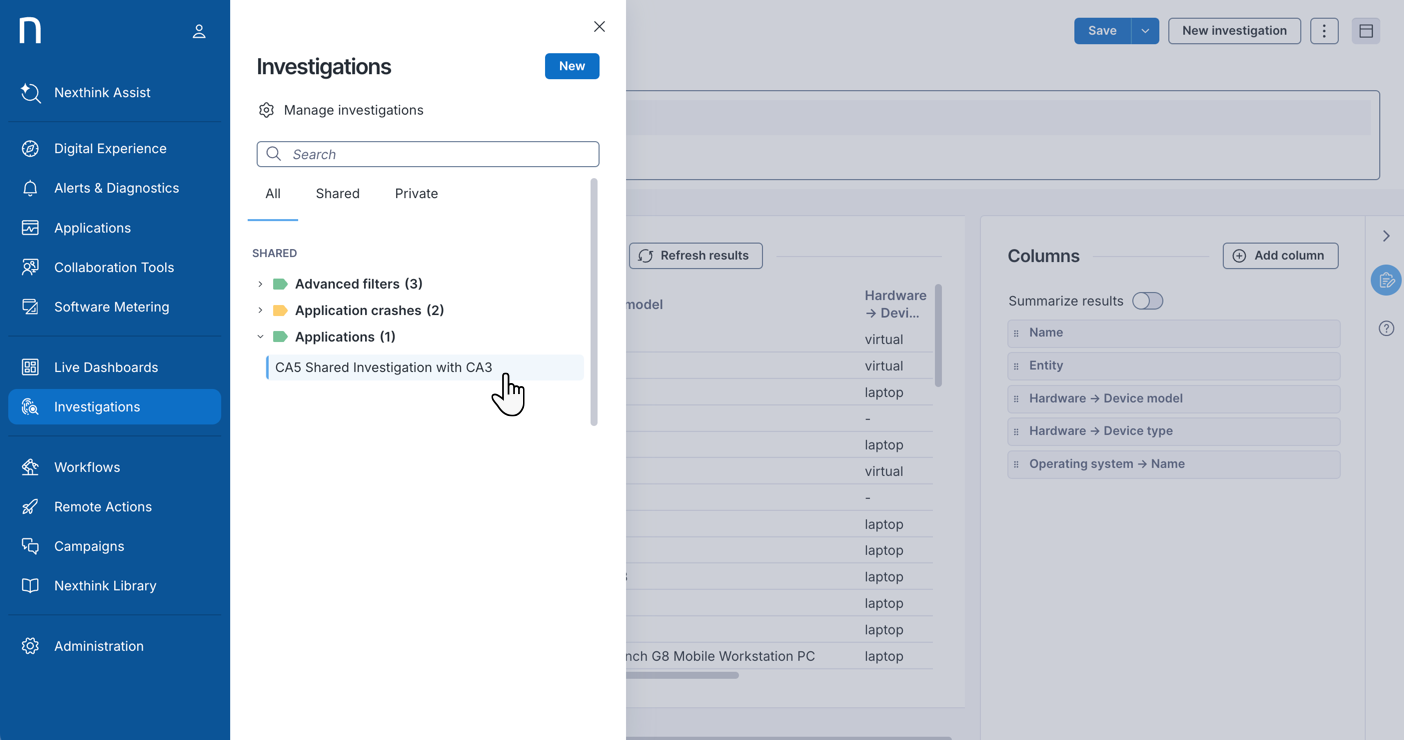Image resolution: width=1404 pixels, height=740 pixels.
Task: Open Manage investigations gear
Action: (x=266, y=110)
